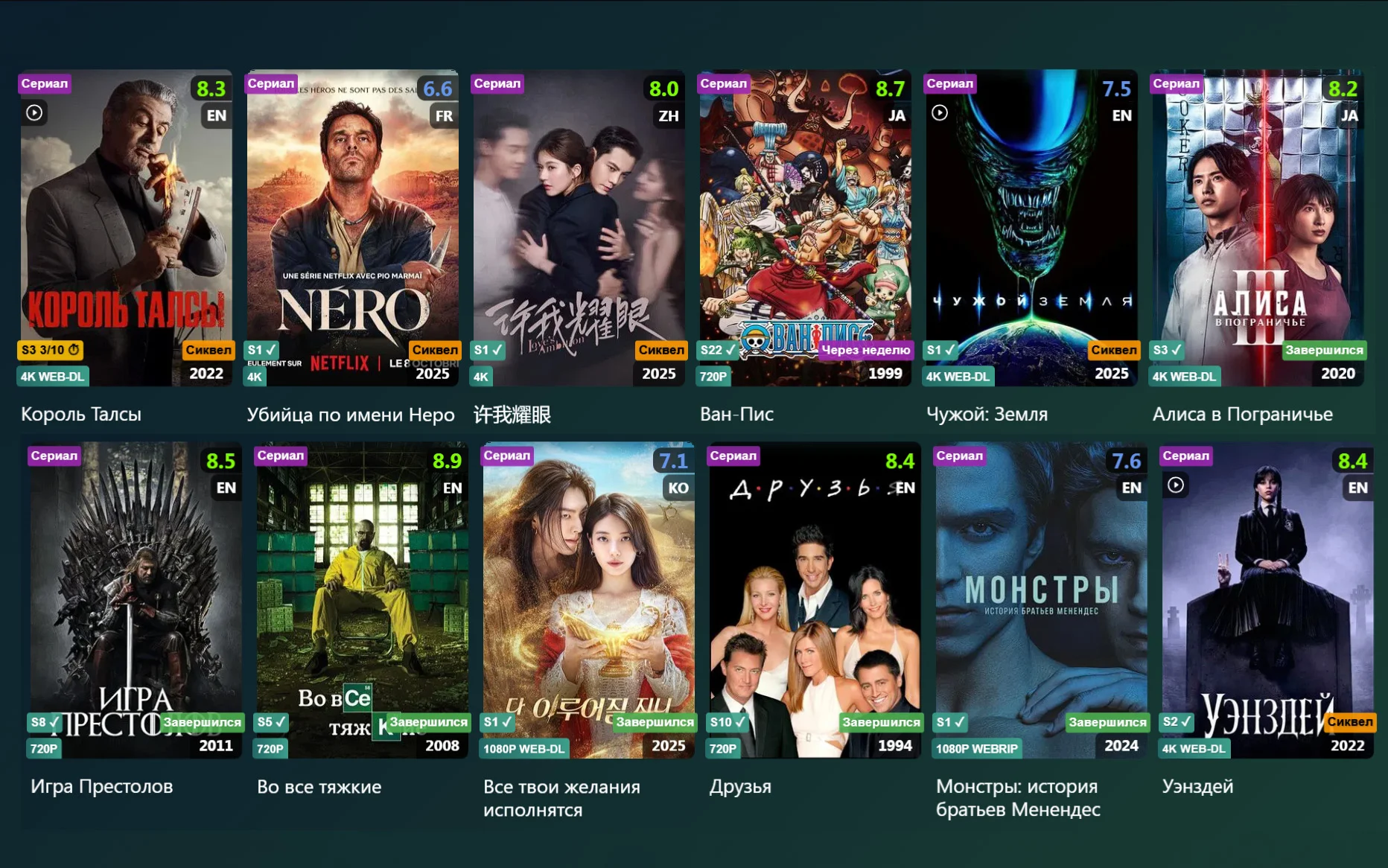Select the Во все тяжкие poster thumbnail

click(x=362, y=600)
